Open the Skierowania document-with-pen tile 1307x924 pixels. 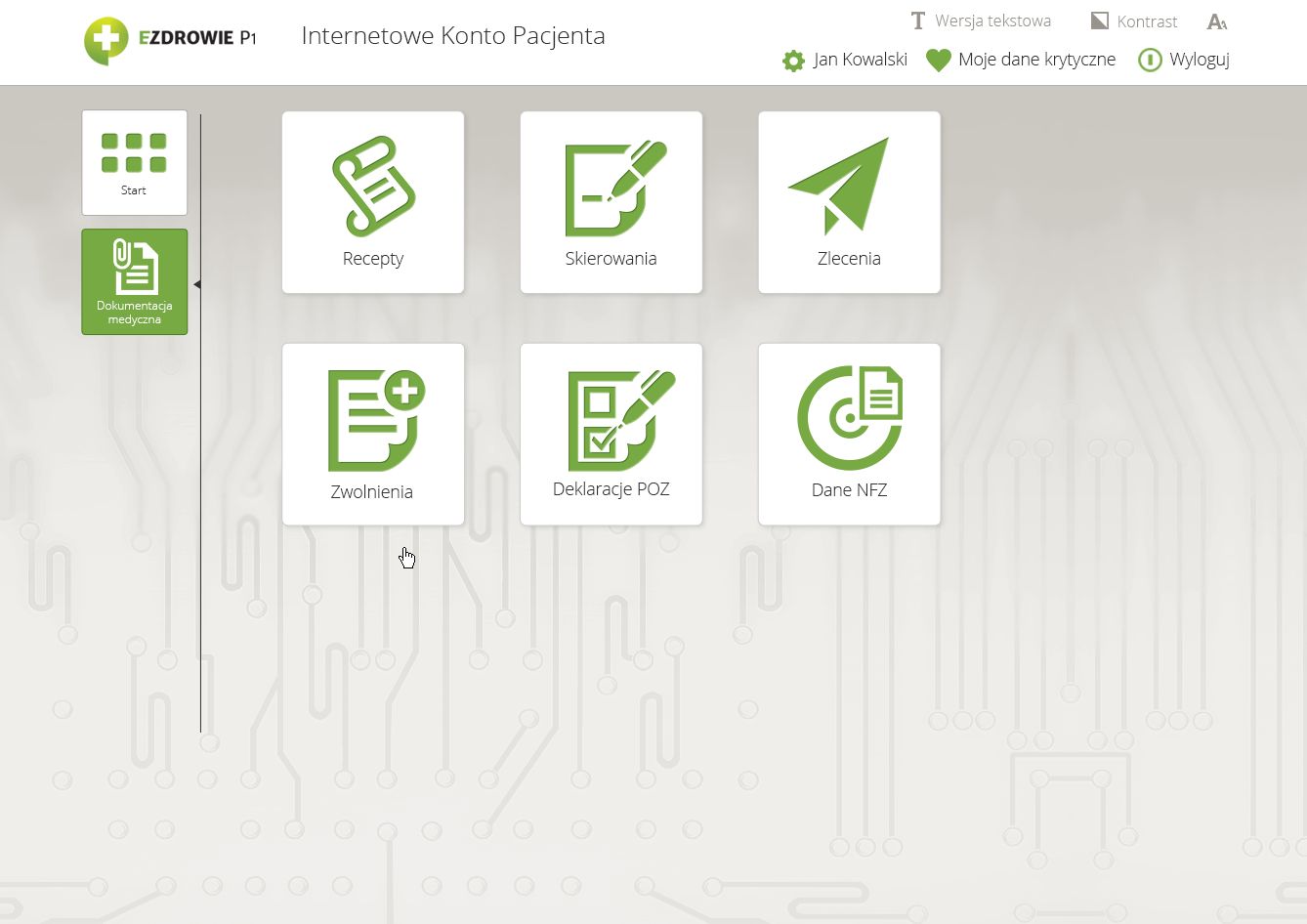tap(611, 202)
